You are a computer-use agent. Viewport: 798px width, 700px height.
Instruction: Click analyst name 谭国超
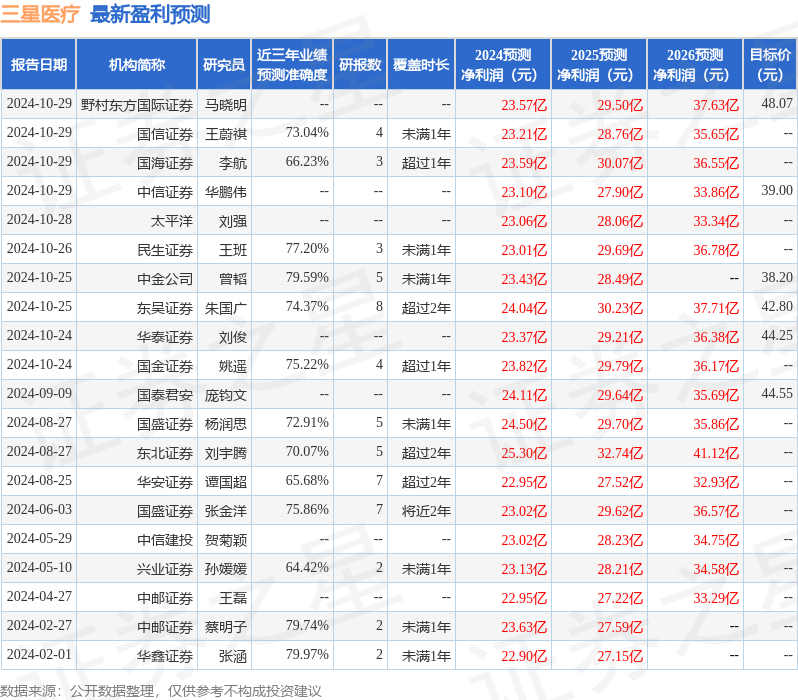click(x=225, y=483)
